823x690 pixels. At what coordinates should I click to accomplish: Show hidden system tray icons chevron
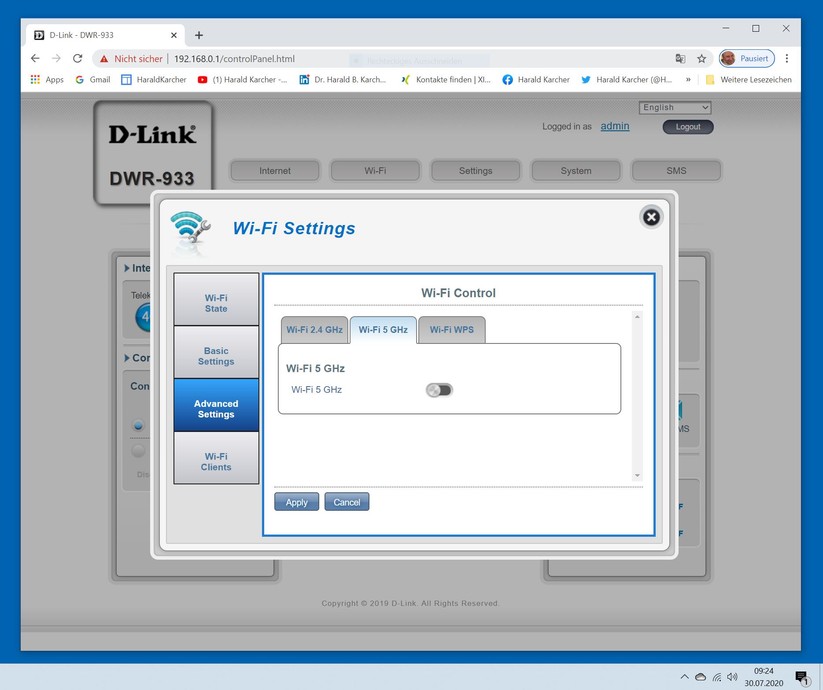(x=684, y=677)
